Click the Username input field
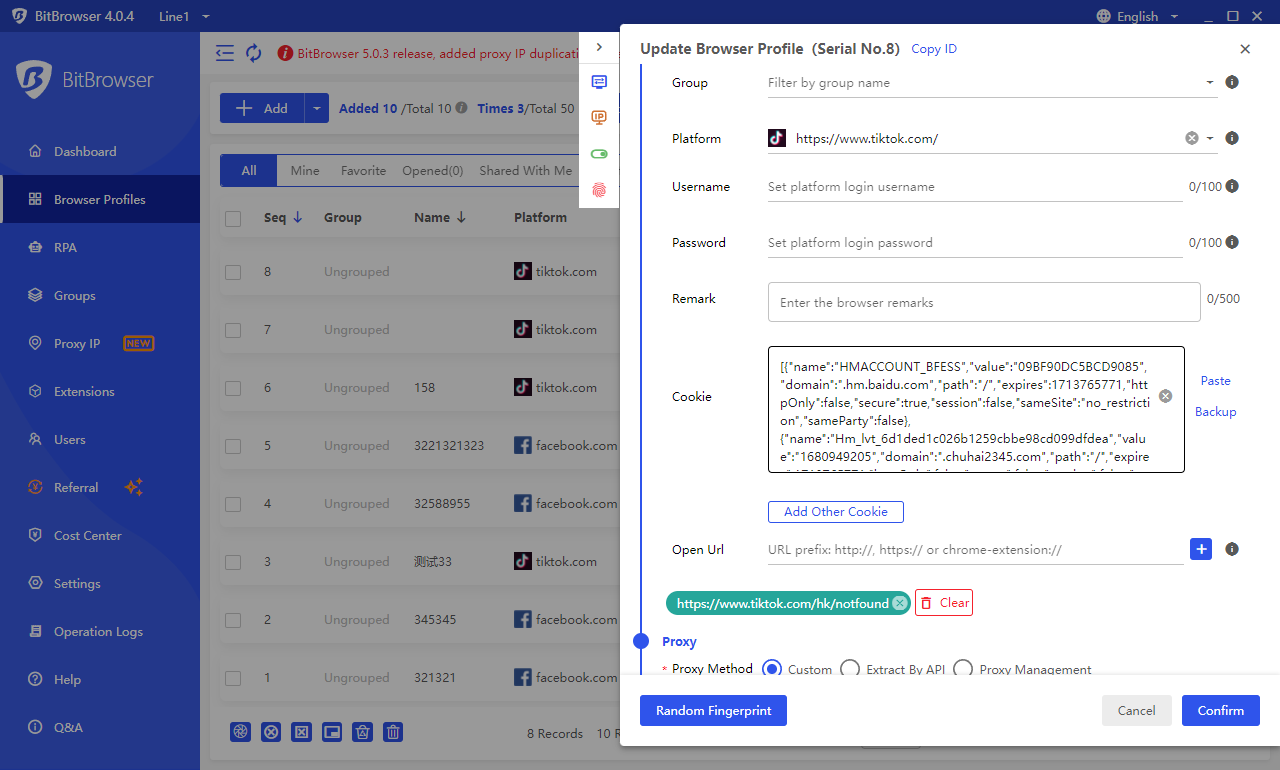 pos(975,187)
